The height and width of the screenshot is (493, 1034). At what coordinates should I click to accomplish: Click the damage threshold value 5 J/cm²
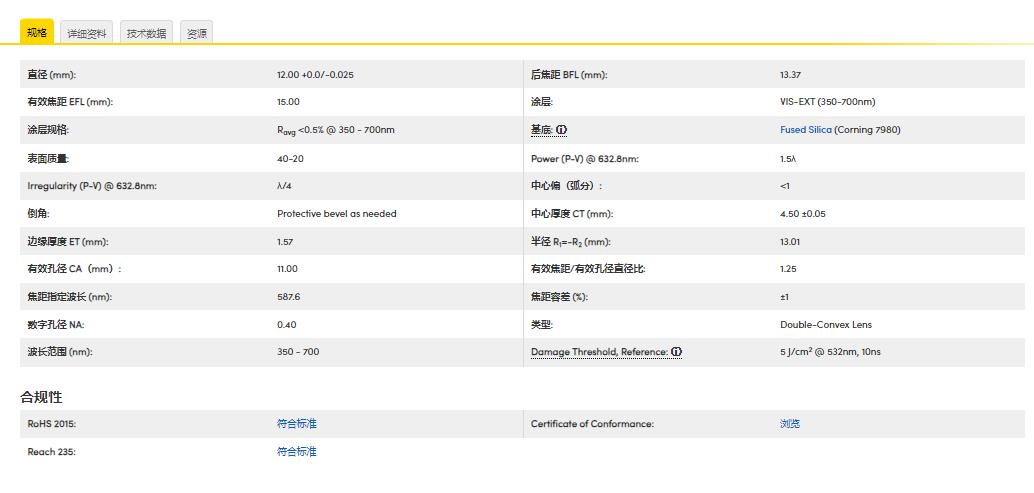[x=829, y=352]
